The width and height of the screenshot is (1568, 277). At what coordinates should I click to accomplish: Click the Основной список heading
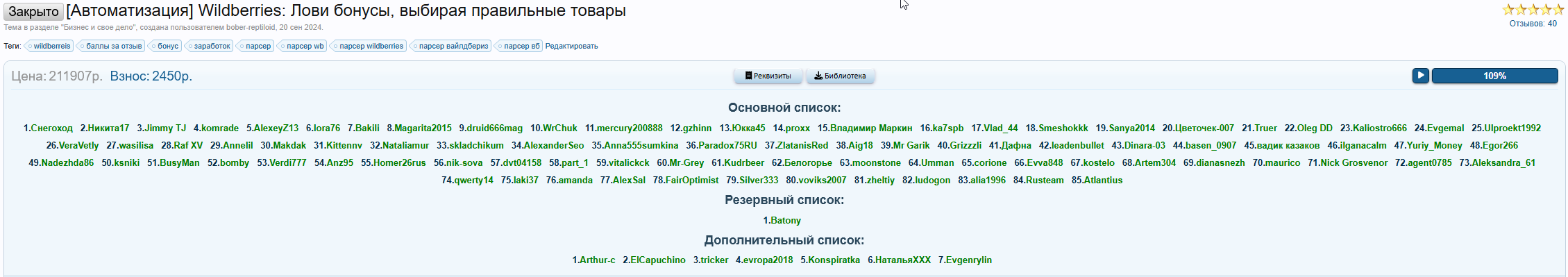784,108
